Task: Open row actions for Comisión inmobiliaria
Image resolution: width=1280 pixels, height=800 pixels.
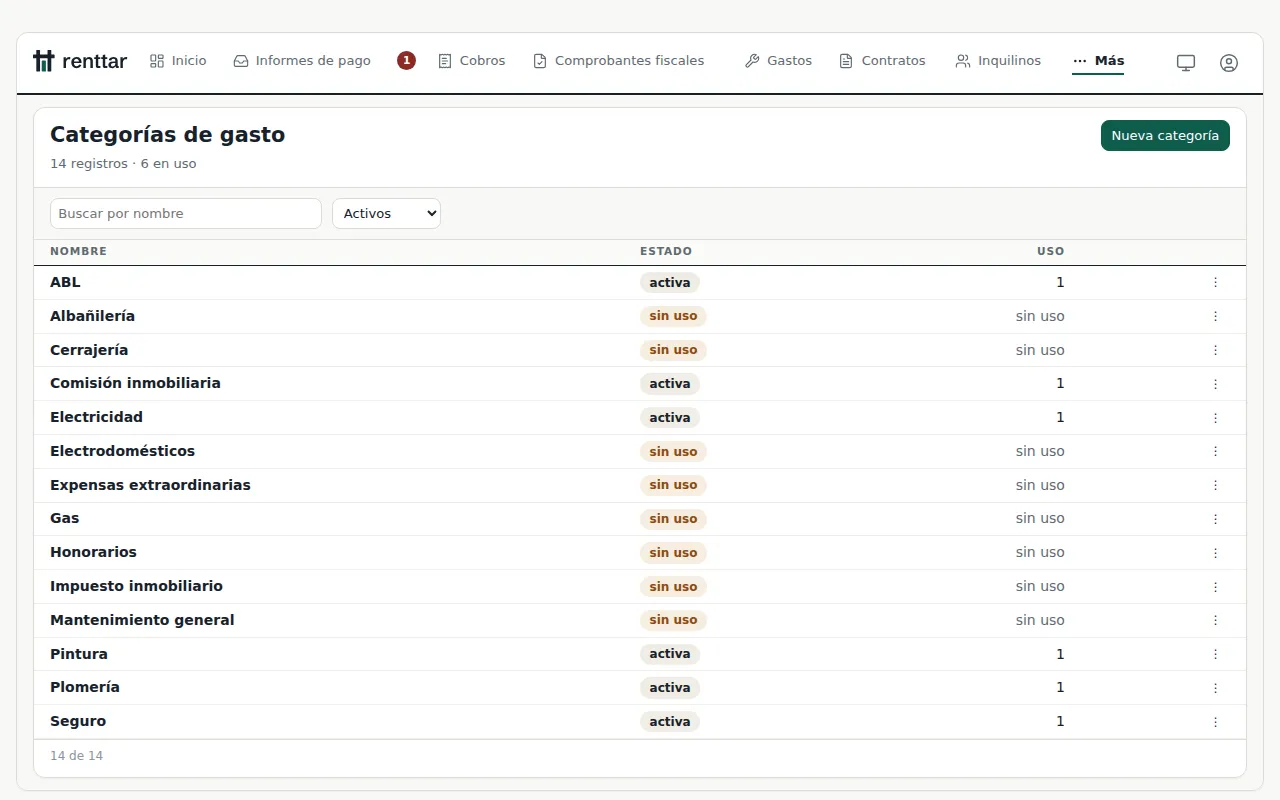Action: [1215, 384]
